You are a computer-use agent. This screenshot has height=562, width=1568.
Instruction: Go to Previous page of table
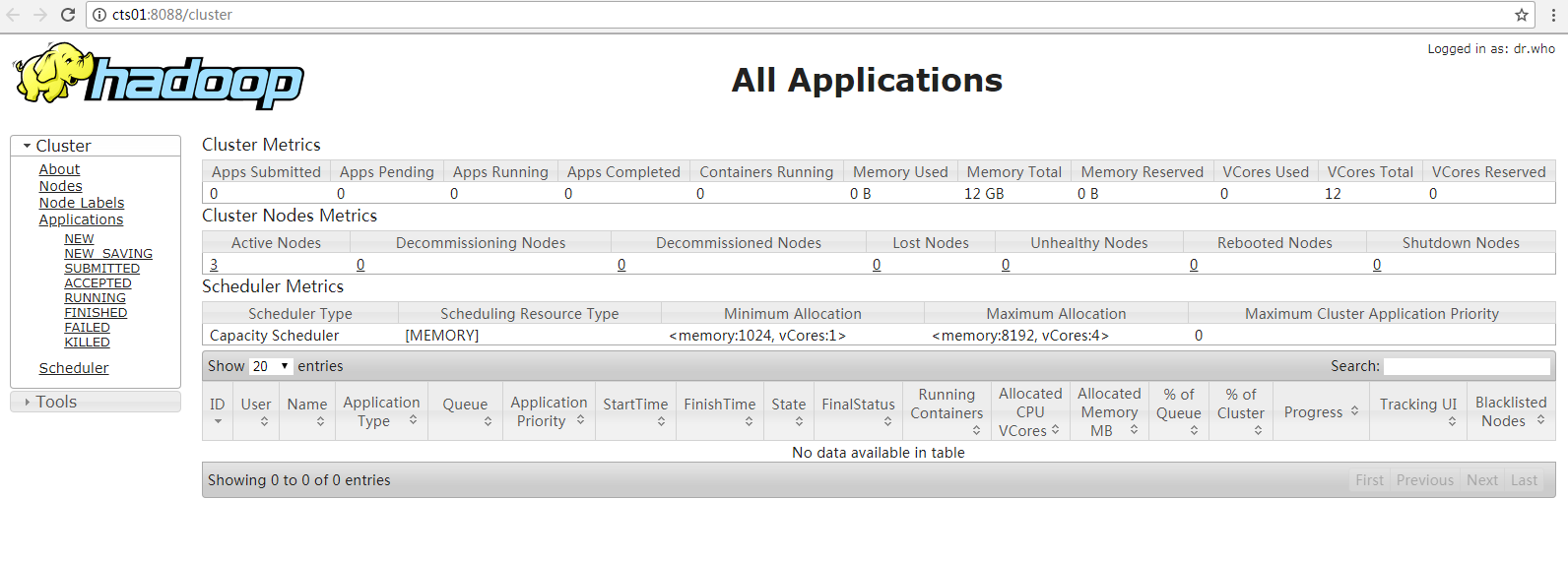[1424, 480]
